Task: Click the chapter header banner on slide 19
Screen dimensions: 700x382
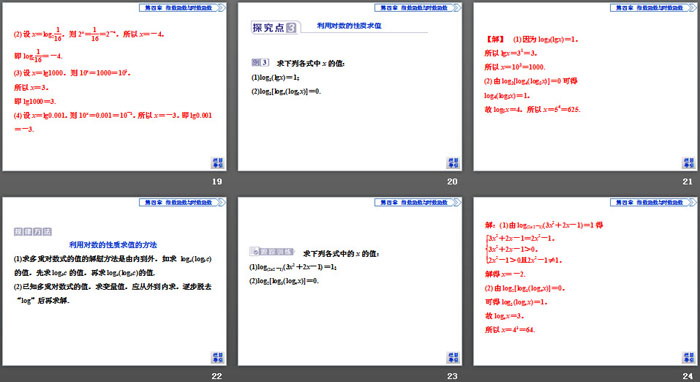Action: tap(182, 8)
